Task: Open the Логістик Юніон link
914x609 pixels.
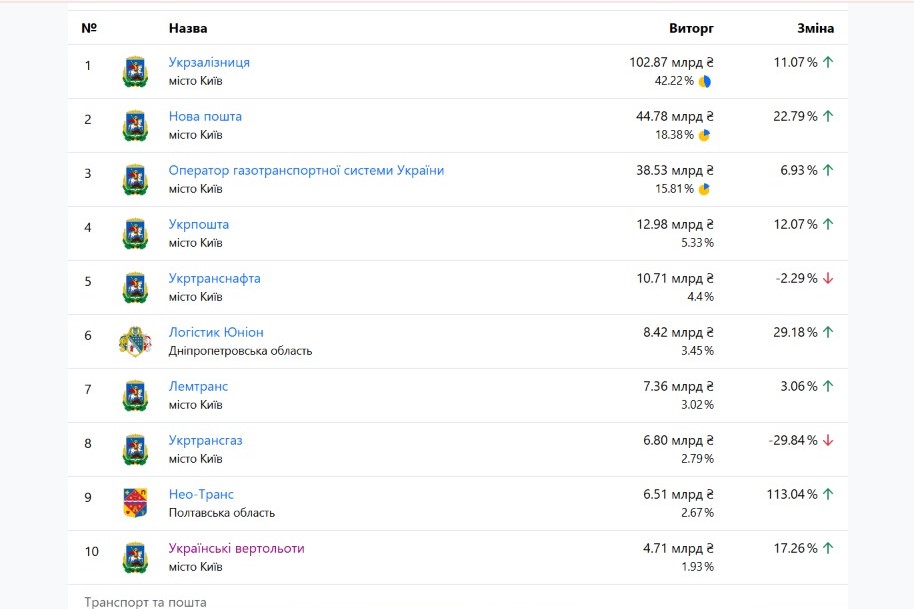Action: (216, 332)
